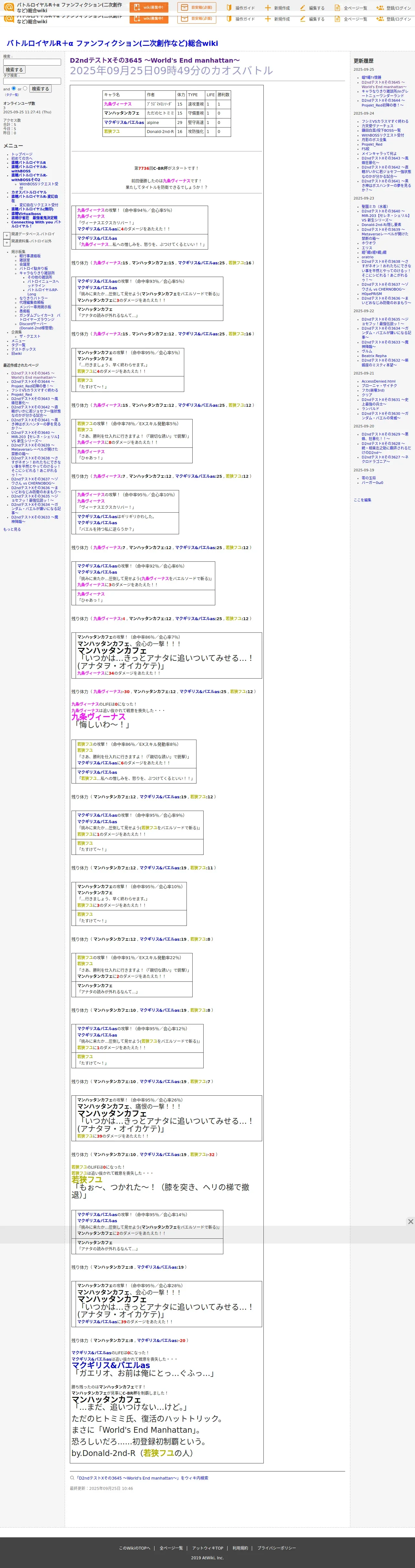Open 直轄@雀荘 最強雀鬼決定戦 link
This screenshot has width=415, height=1568.
(34, 218)
